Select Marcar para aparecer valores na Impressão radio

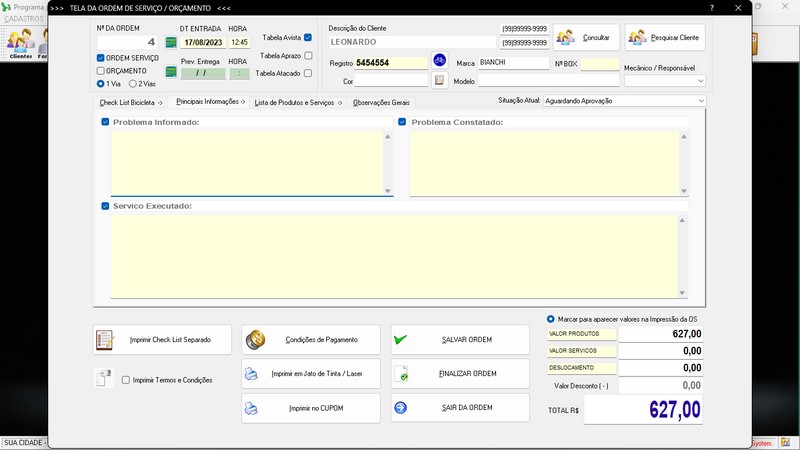(551, 319)
